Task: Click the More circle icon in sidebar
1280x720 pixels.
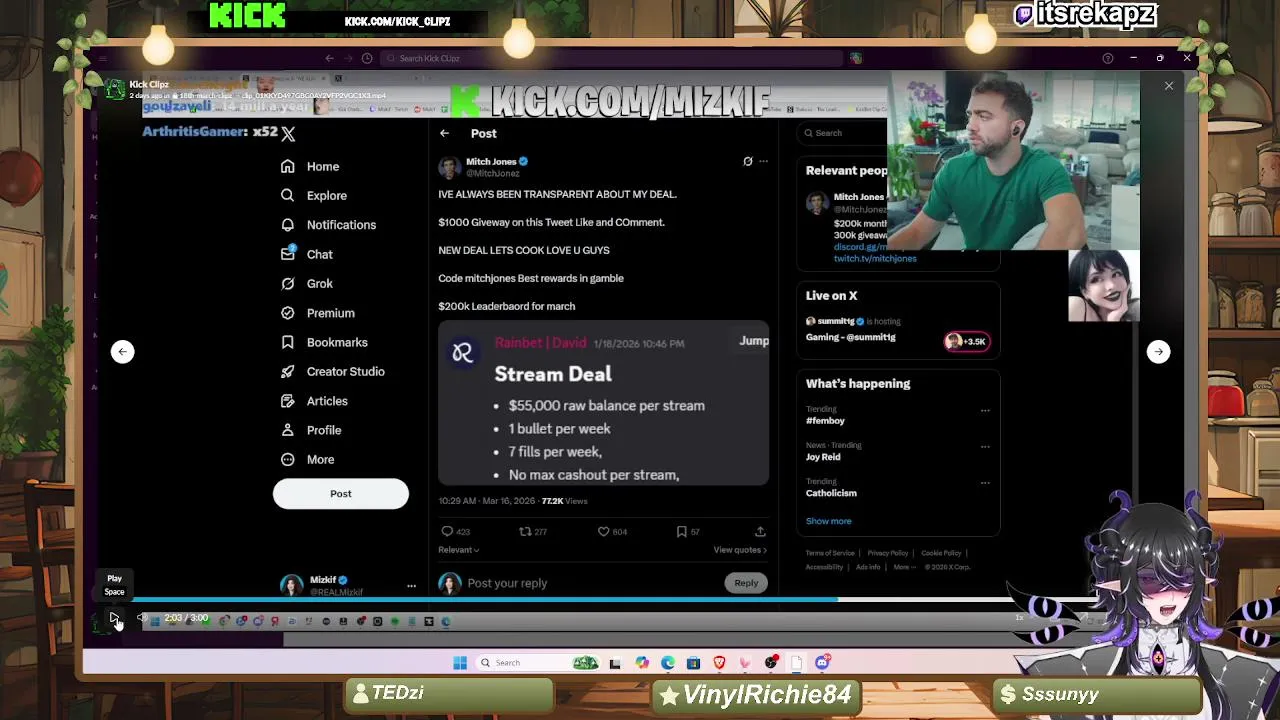Action: (x=288, y=459)
